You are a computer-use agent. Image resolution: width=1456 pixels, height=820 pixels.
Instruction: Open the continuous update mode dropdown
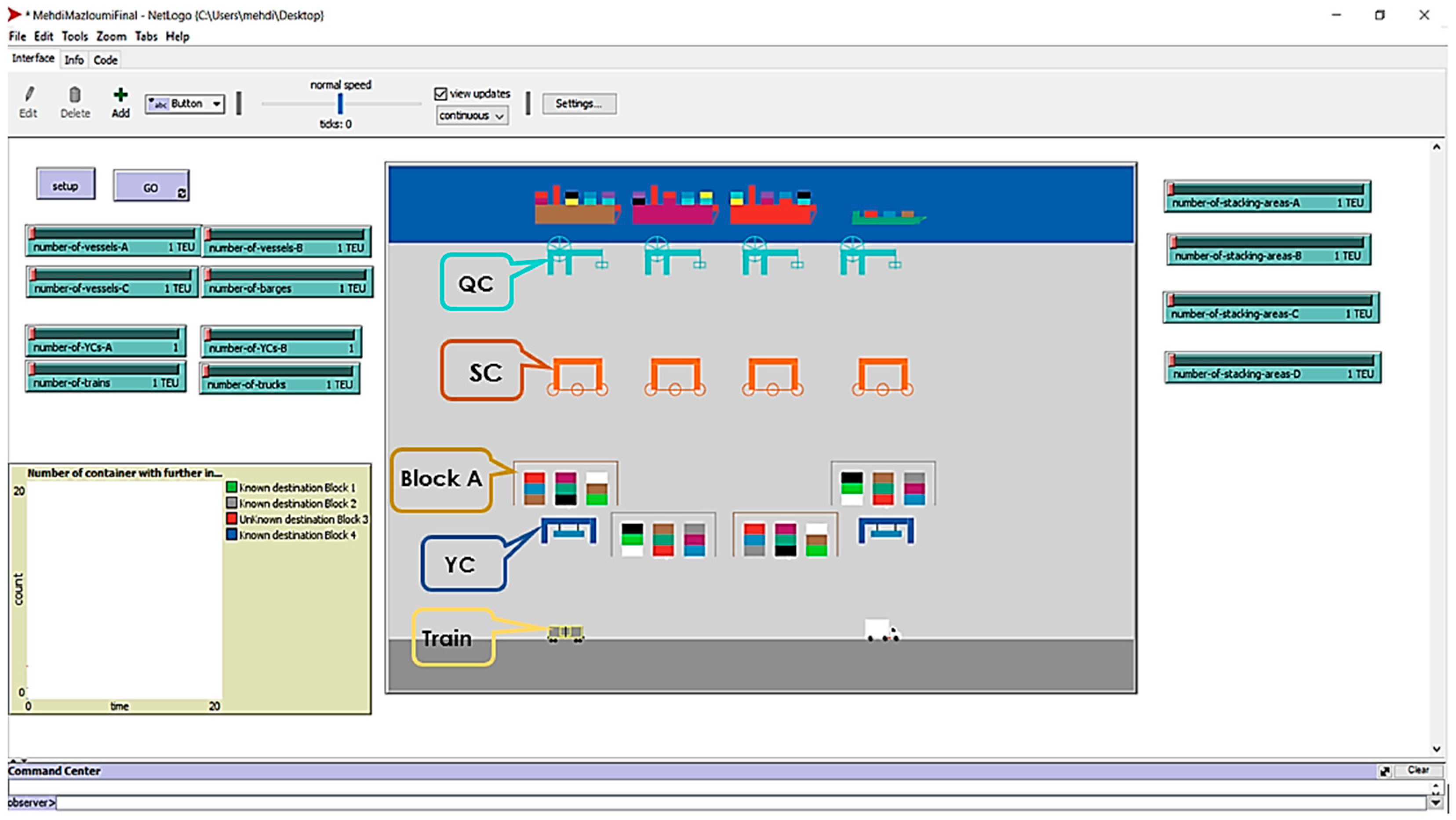(471, 116)
